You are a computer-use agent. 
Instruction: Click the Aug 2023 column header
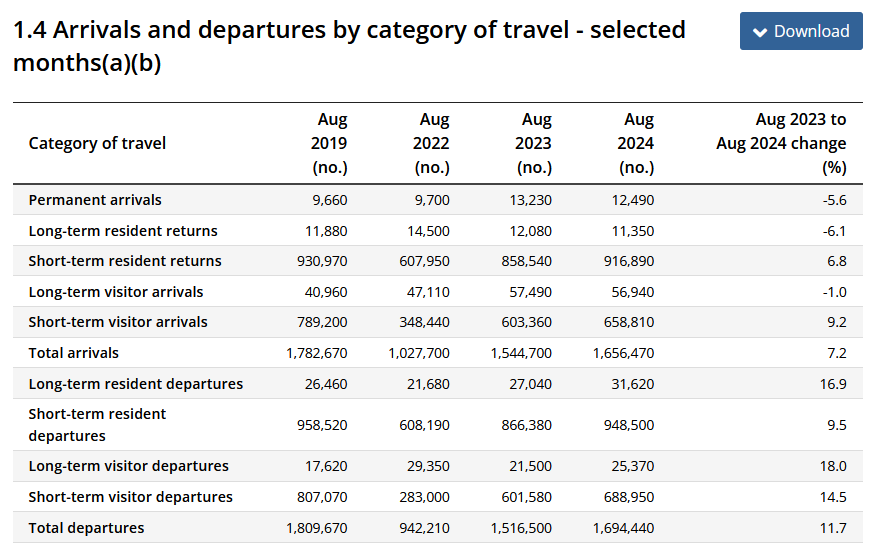point(533,143)
